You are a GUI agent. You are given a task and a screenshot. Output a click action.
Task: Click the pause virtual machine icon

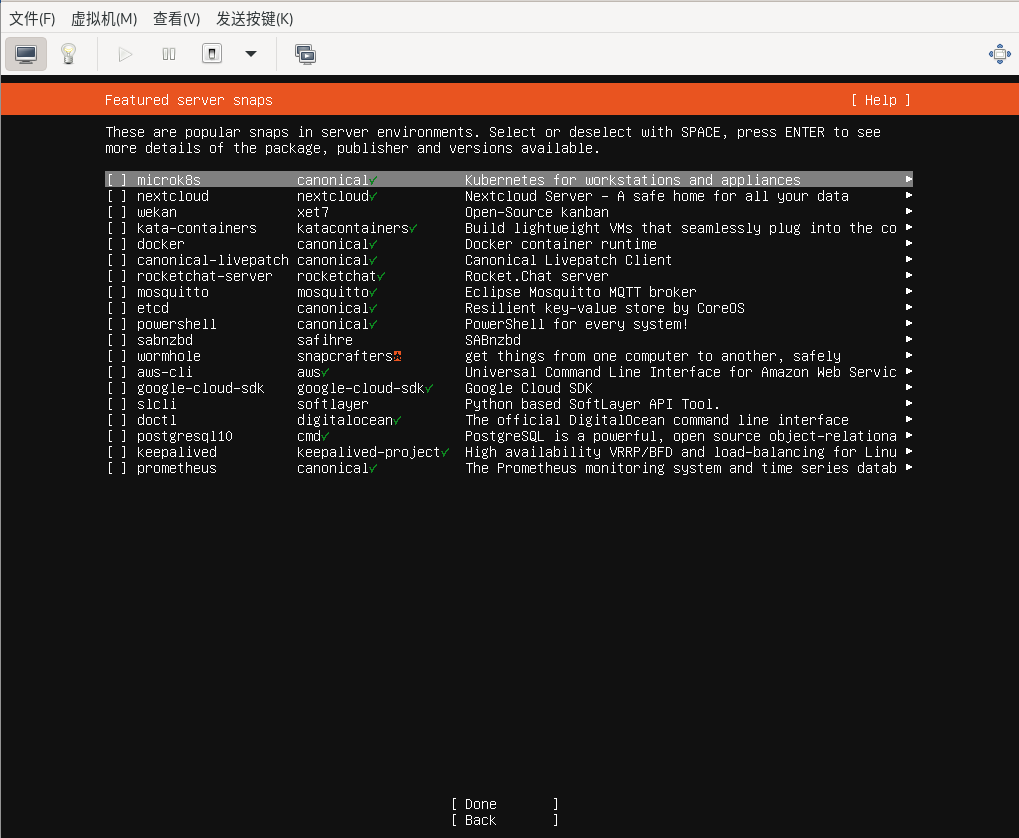tap(169, 54)
